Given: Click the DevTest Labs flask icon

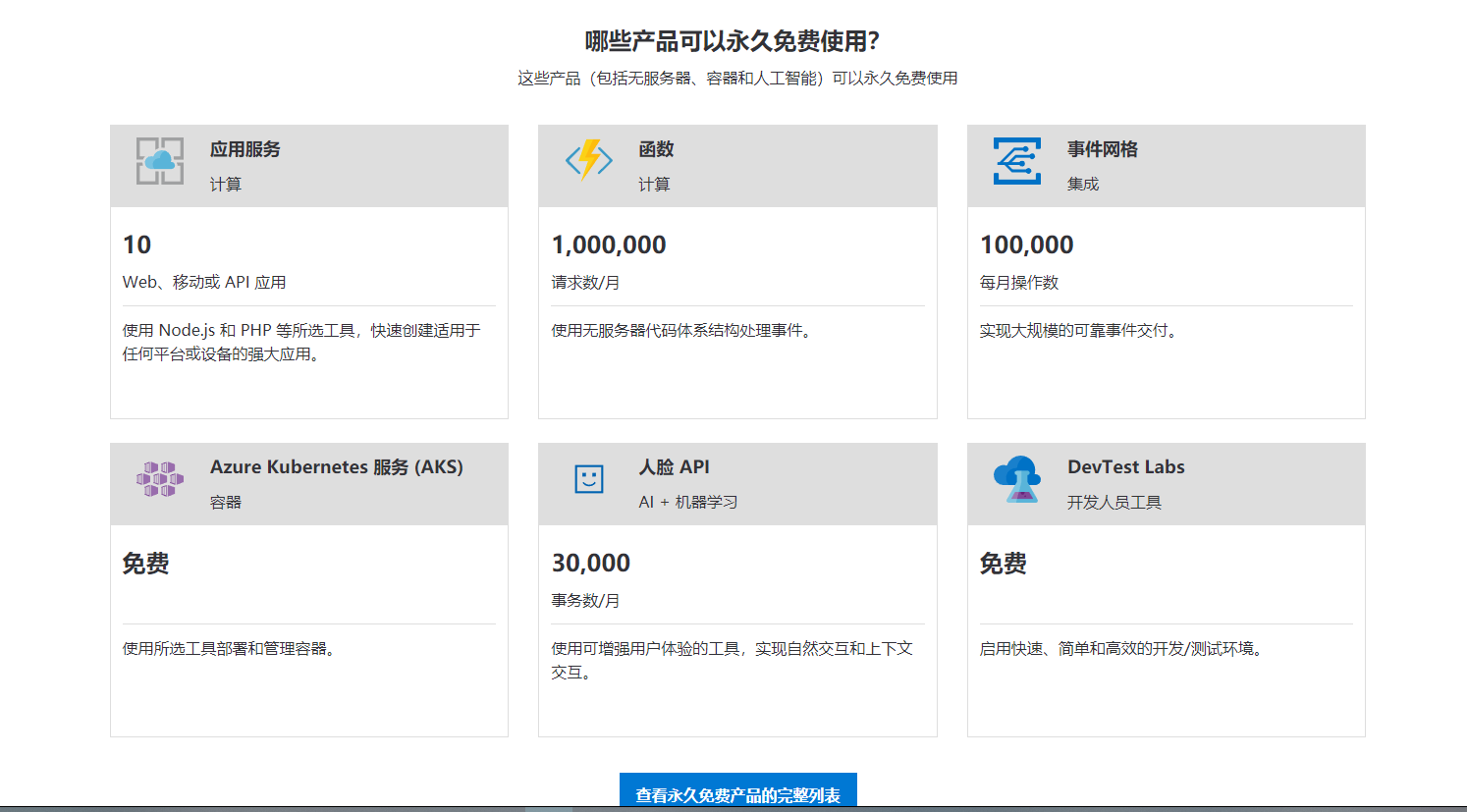Looking at the screenshot, I should [1017, 479].
